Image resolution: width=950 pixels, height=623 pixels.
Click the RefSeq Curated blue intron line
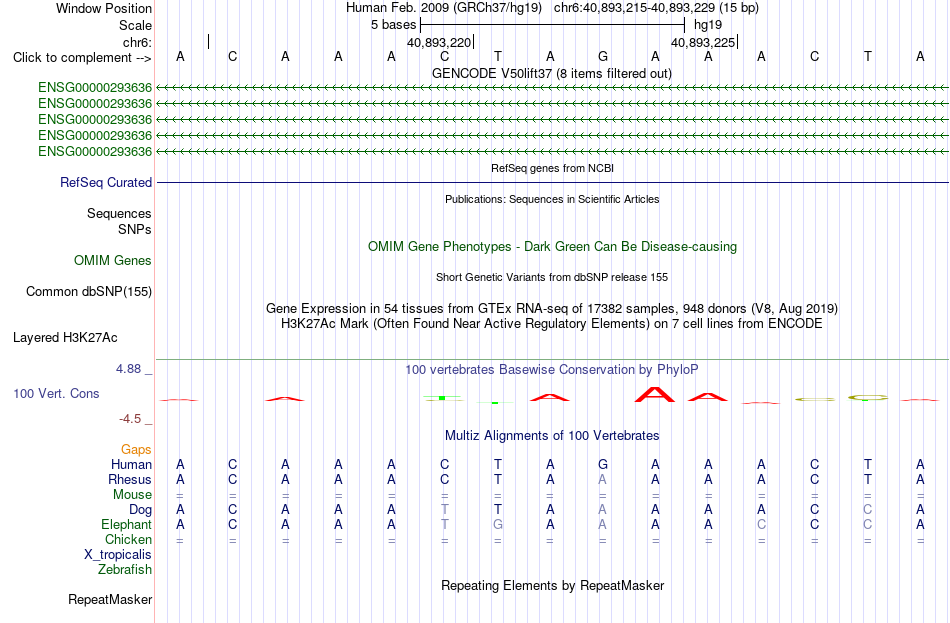coord(552,182)
